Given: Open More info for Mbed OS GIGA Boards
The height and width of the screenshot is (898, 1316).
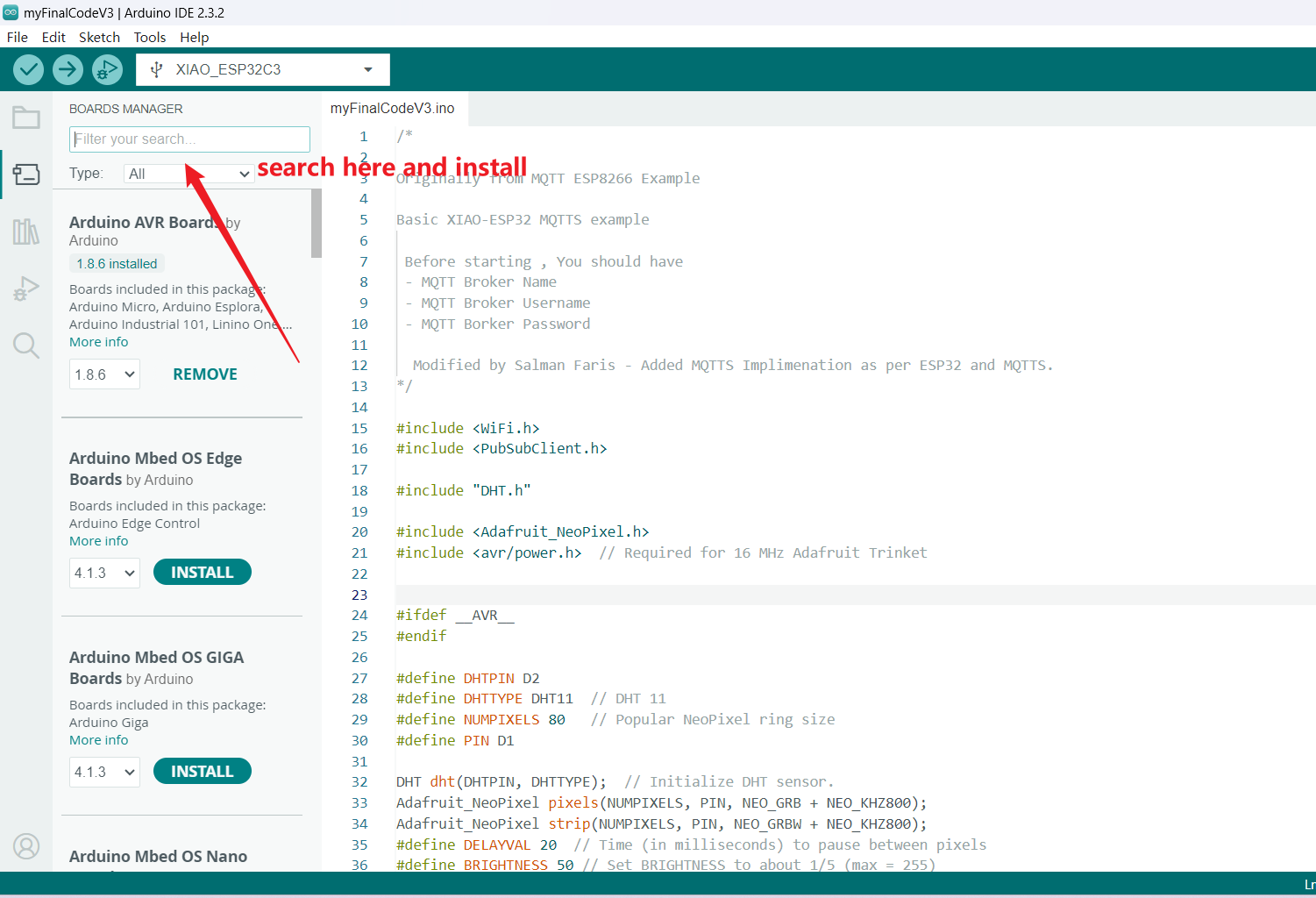Looking at the screenshot, I should click(x=99, y=740).
